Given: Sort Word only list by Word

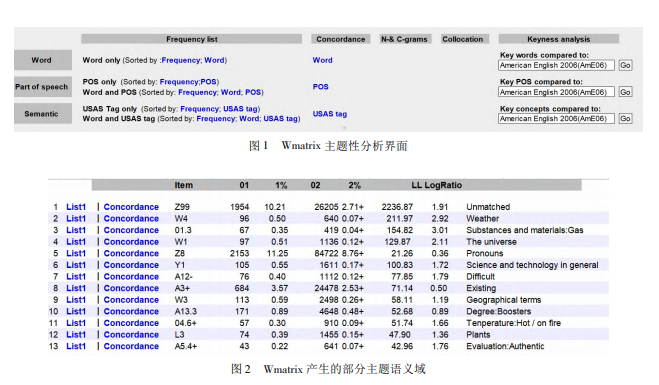Looking at the screenshot, I should (214, 60).
